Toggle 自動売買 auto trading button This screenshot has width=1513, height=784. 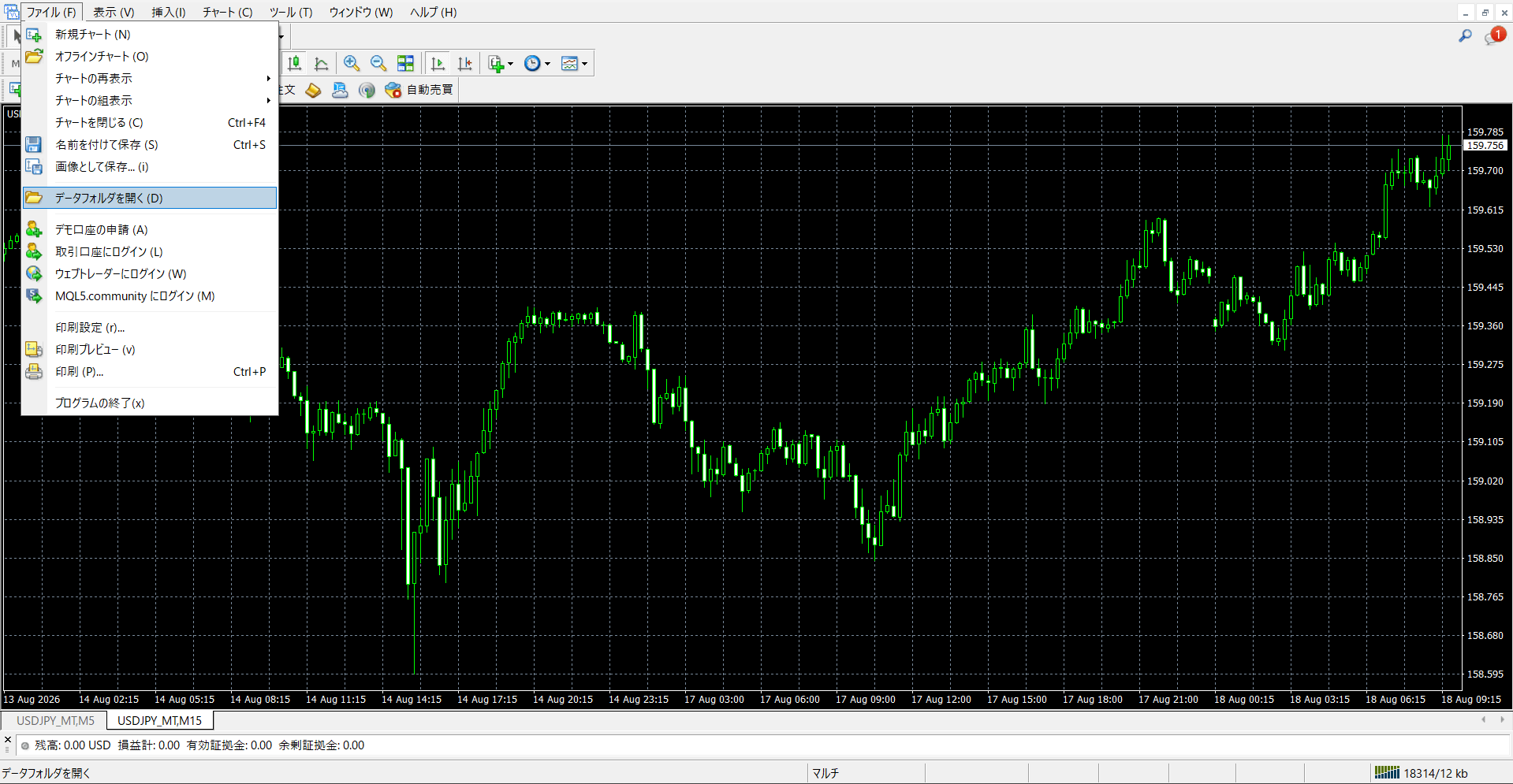(x=419, y=90)
